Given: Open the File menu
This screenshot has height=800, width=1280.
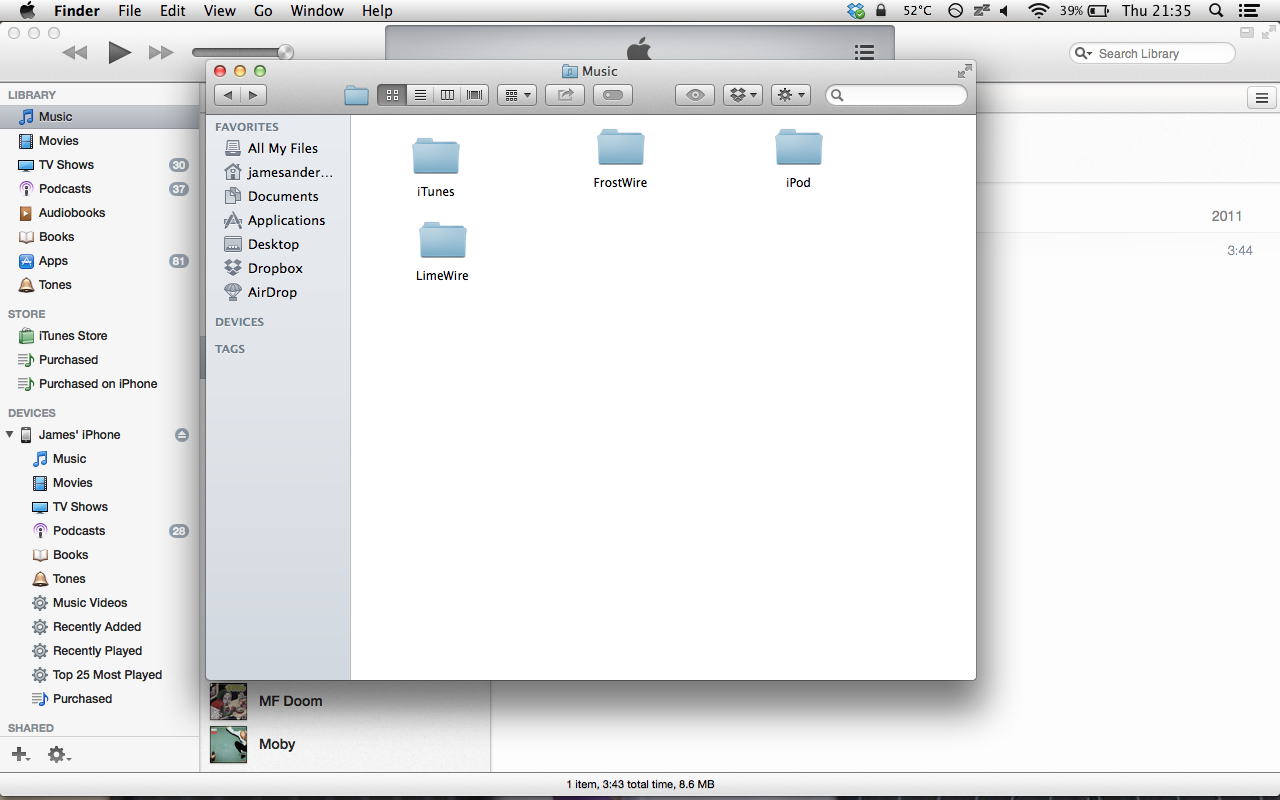Looking at the screenshot, I should coord(129,11).
